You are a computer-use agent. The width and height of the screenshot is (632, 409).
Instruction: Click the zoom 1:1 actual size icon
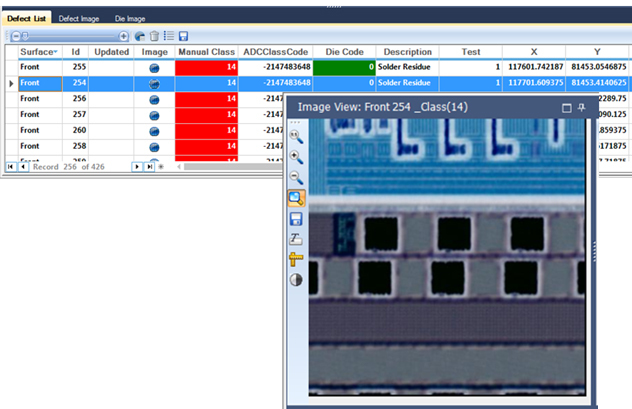click(297, 136)
